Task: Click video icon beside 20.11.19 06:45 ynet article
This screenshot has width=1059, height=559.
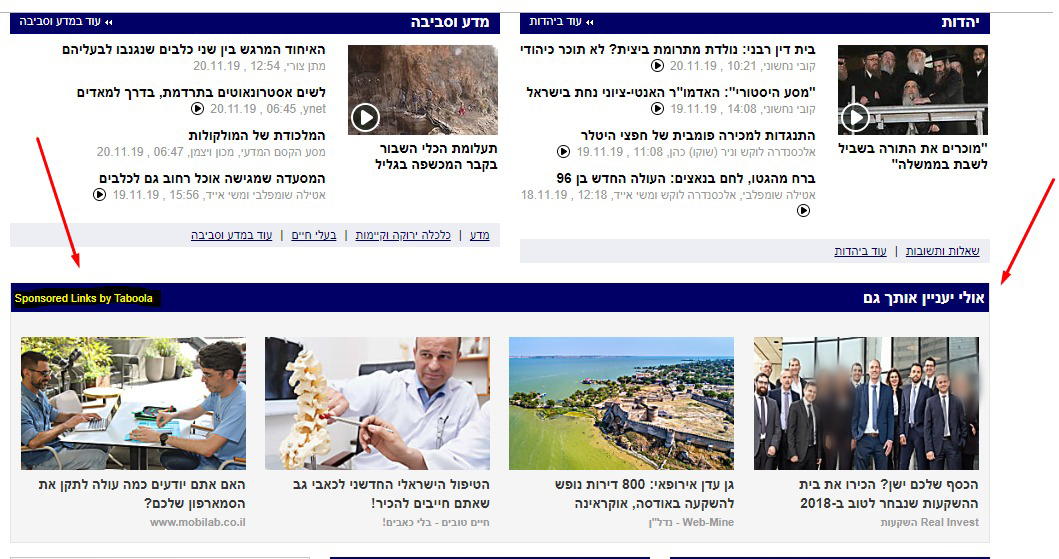Action: coord(197,109)
